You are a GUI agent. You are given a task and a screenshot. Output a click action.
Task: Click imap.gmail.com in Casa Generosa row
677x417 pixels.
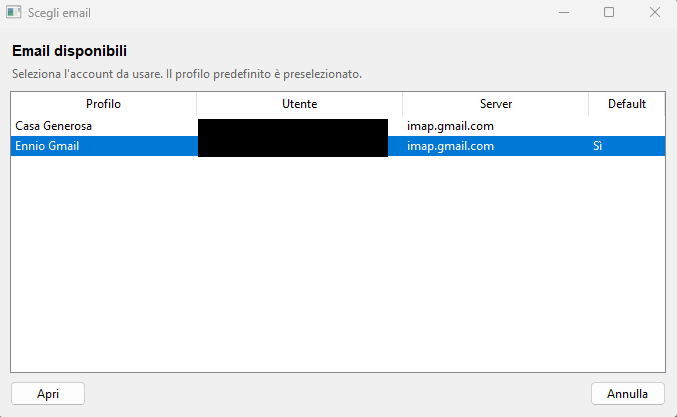click(450, 126)
